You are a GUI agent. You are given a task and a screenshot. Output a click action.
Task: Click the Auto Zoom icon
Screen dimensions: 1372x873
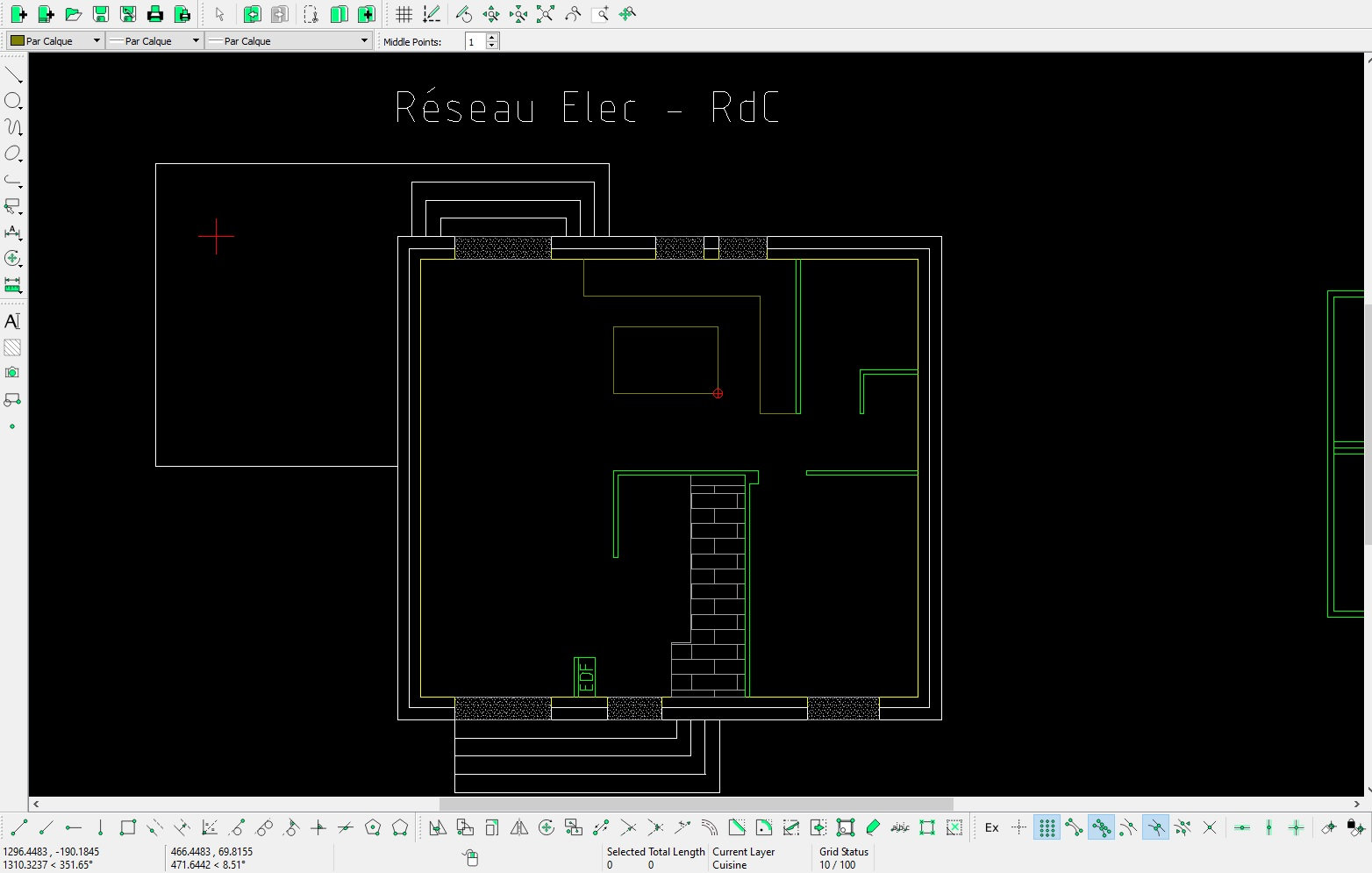[546, 14]
